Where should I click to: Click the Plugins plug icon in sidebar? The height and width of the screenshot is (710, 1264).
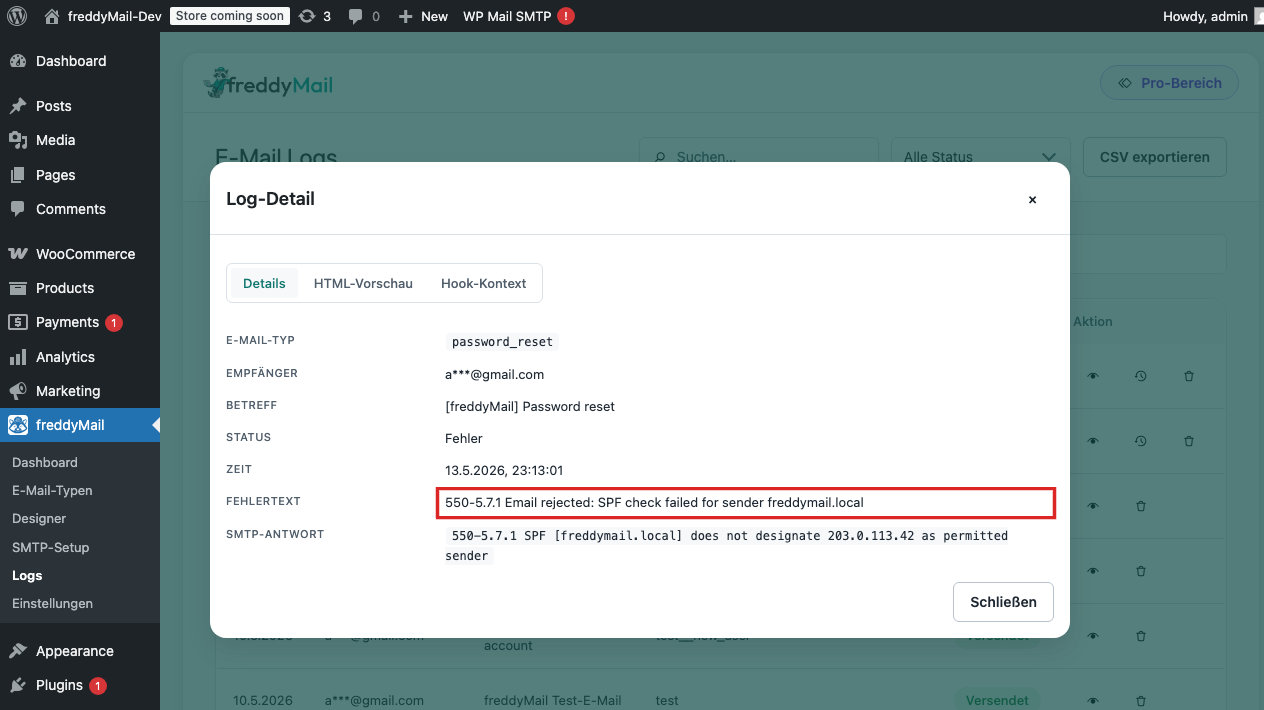click(18, 685)
